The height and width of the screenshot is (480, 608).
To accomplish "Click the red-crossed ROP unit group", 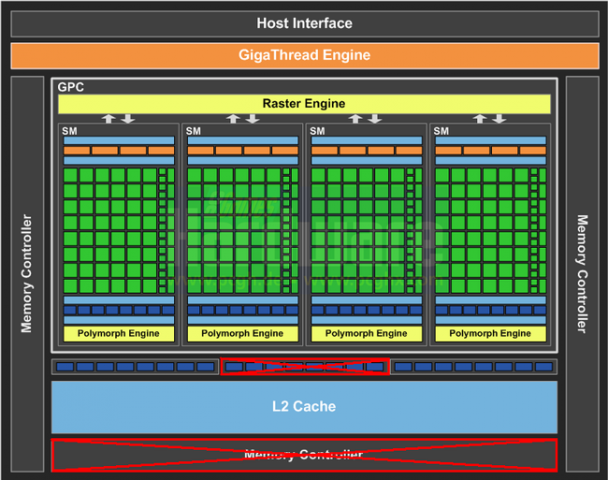I will tap(305, 366).
